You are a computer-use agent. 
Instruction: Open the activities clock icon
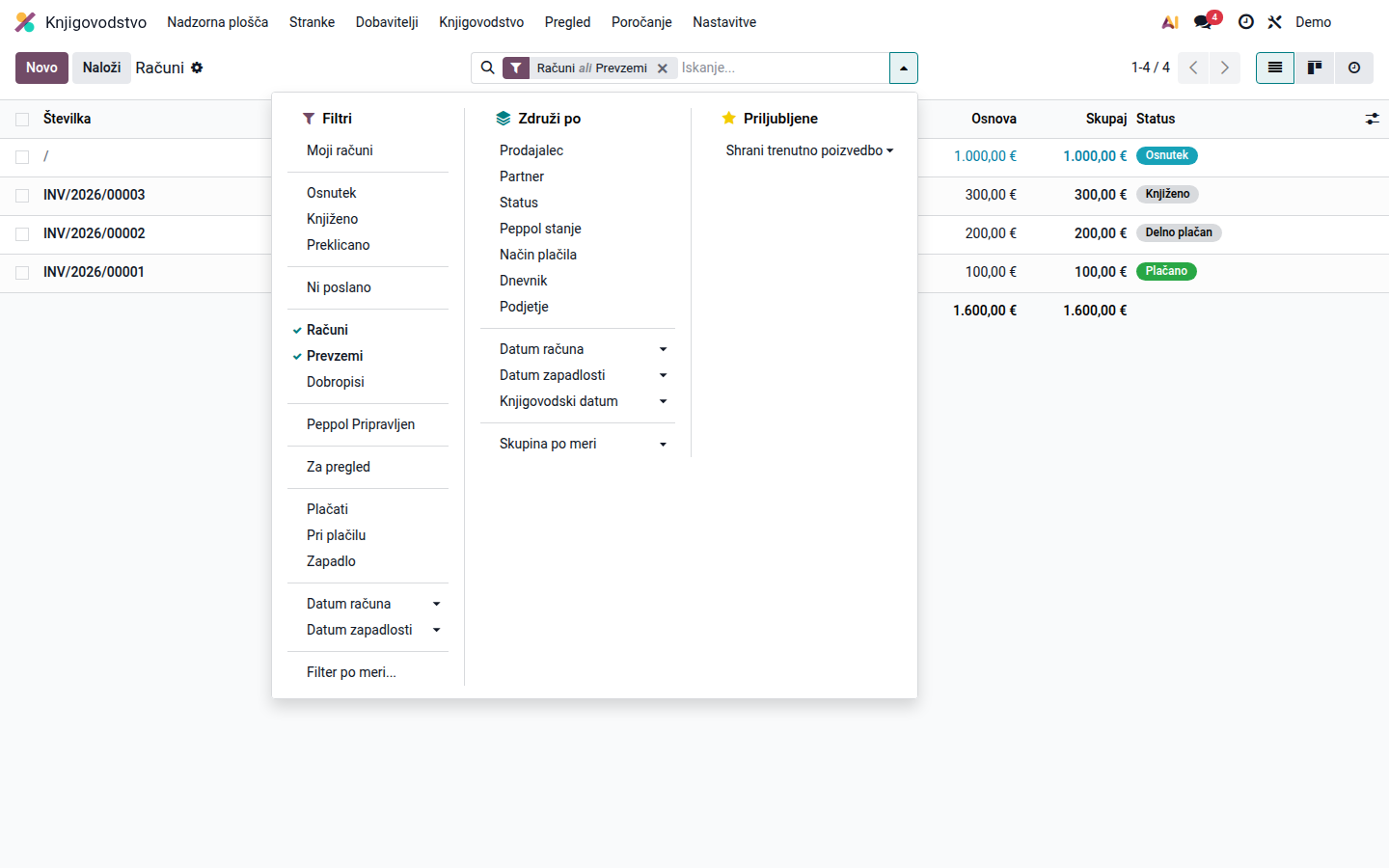[1246, 22]
